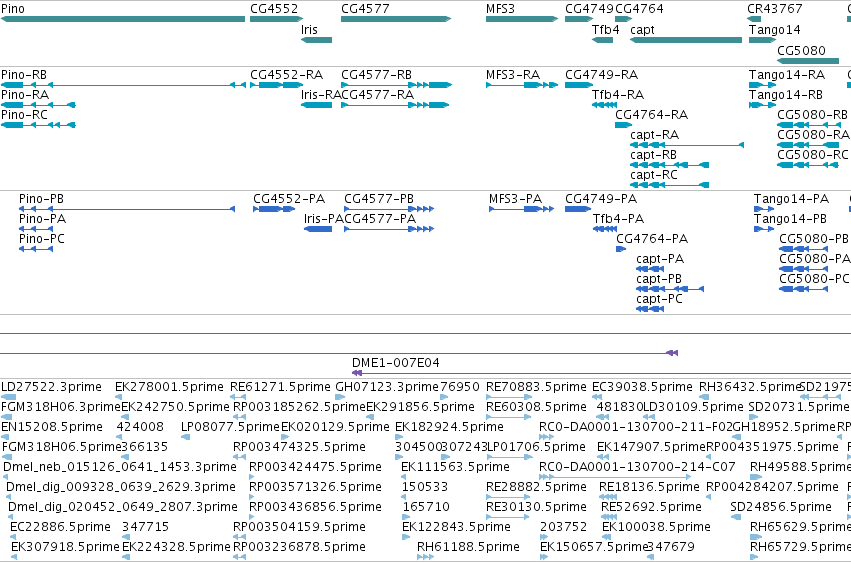851x562 pixels.
Task: Click the capt-RC transcript label
Action: pos(654,175)
